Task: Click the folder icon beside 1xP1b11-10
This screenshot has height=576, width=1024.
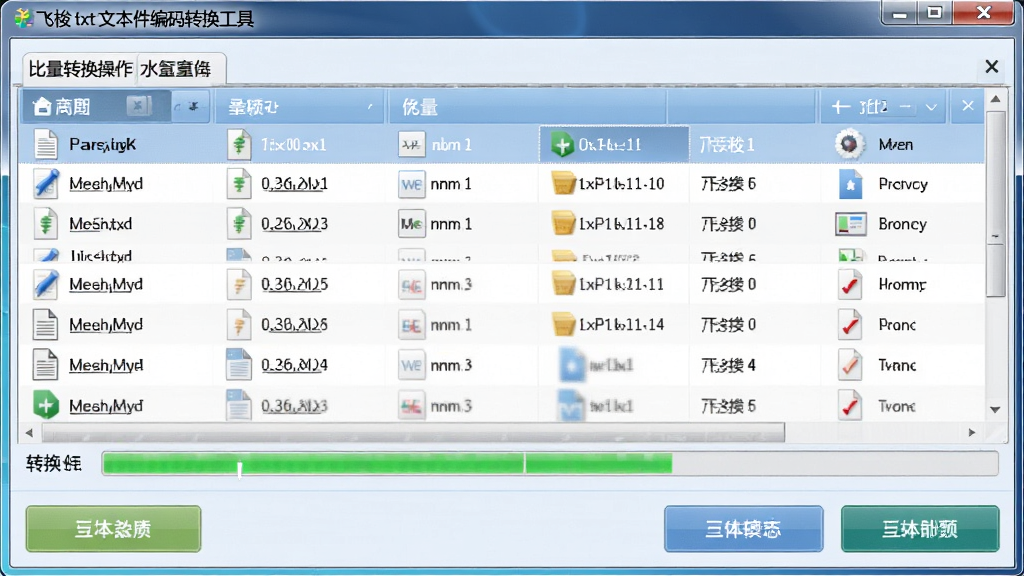Action: coord(563,184)
